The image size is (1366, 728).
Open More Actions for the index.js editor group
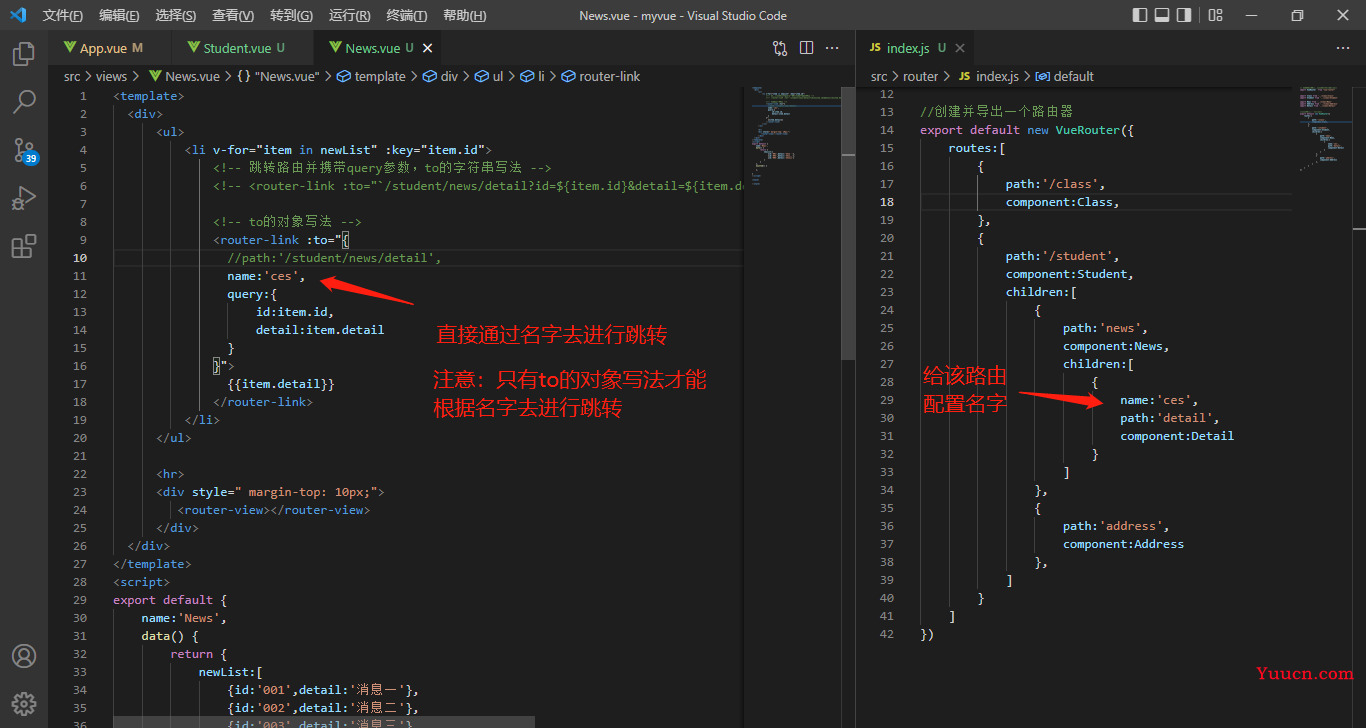[1342, 48]
